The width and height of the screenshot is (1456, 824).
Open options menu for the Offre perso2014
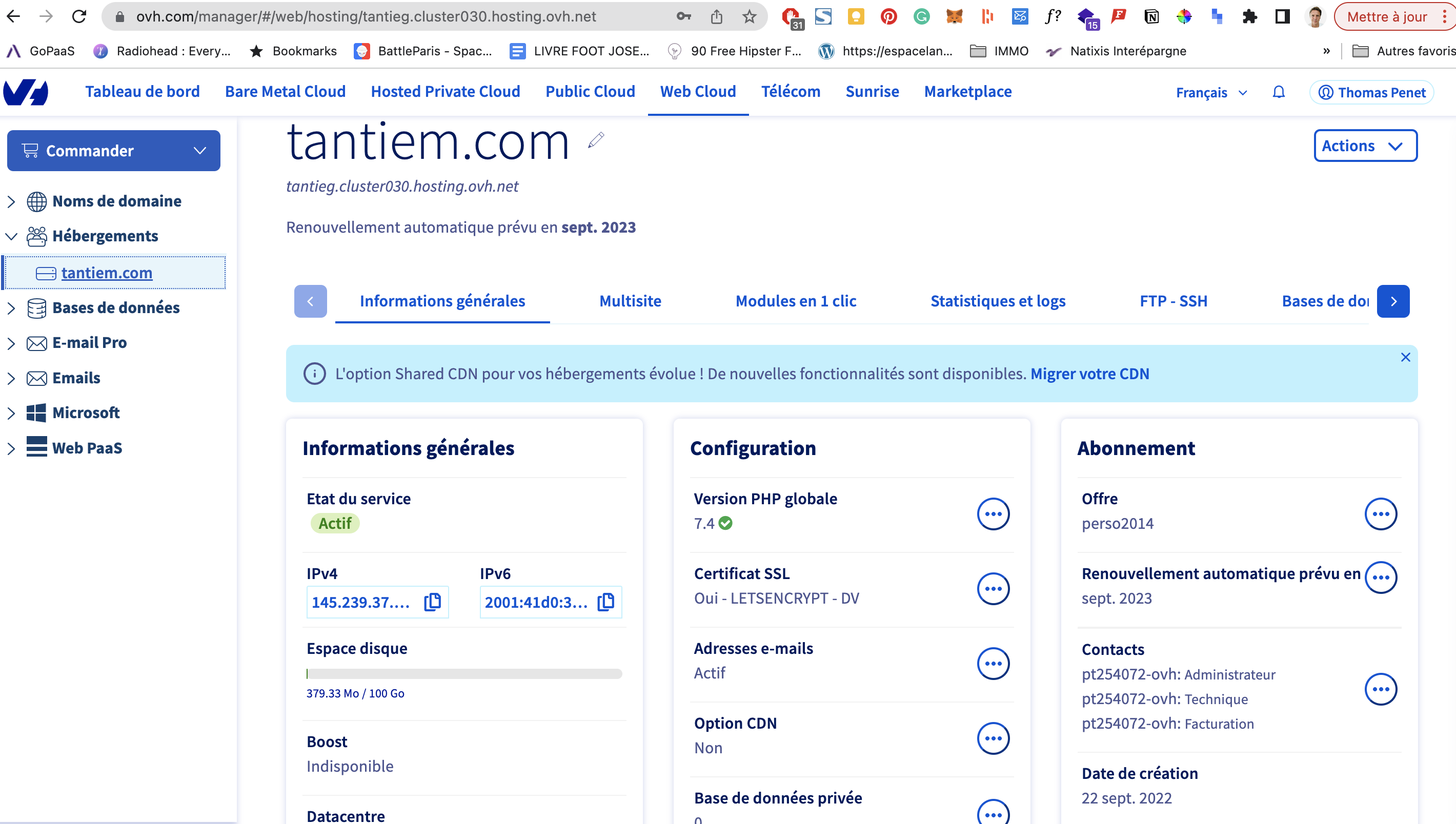(x=1380, y=514)
